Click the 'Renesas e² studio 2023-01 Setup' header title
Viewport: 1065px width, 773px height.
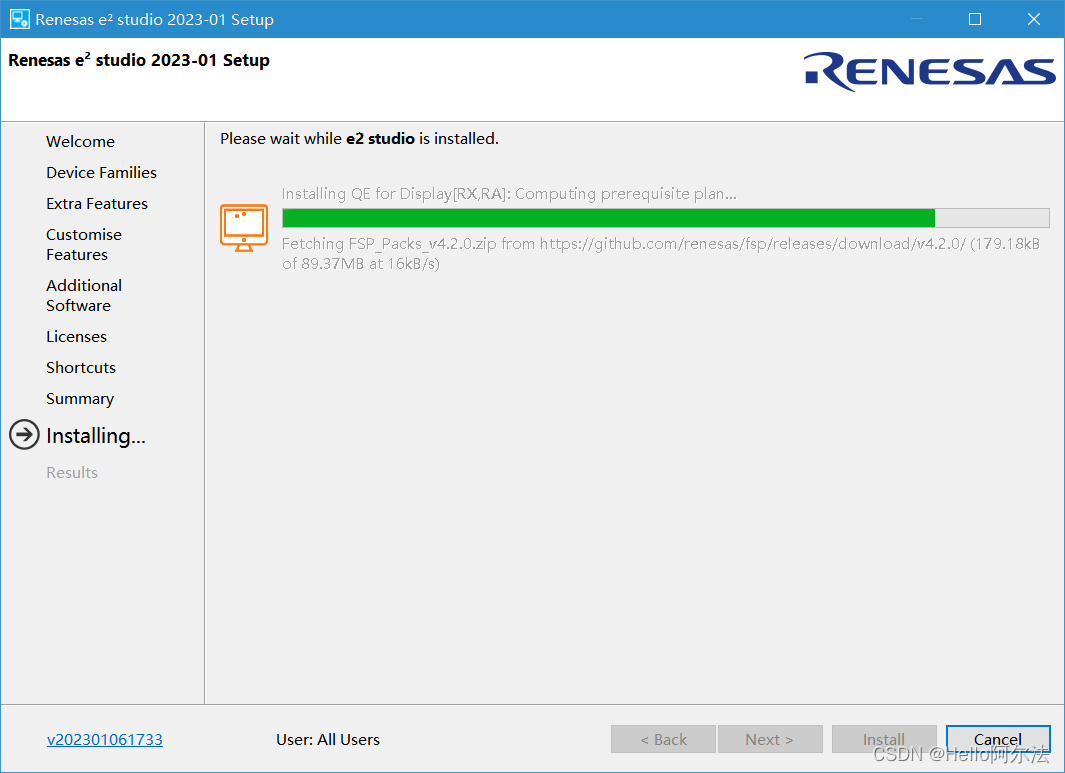(x=139, y=60)
